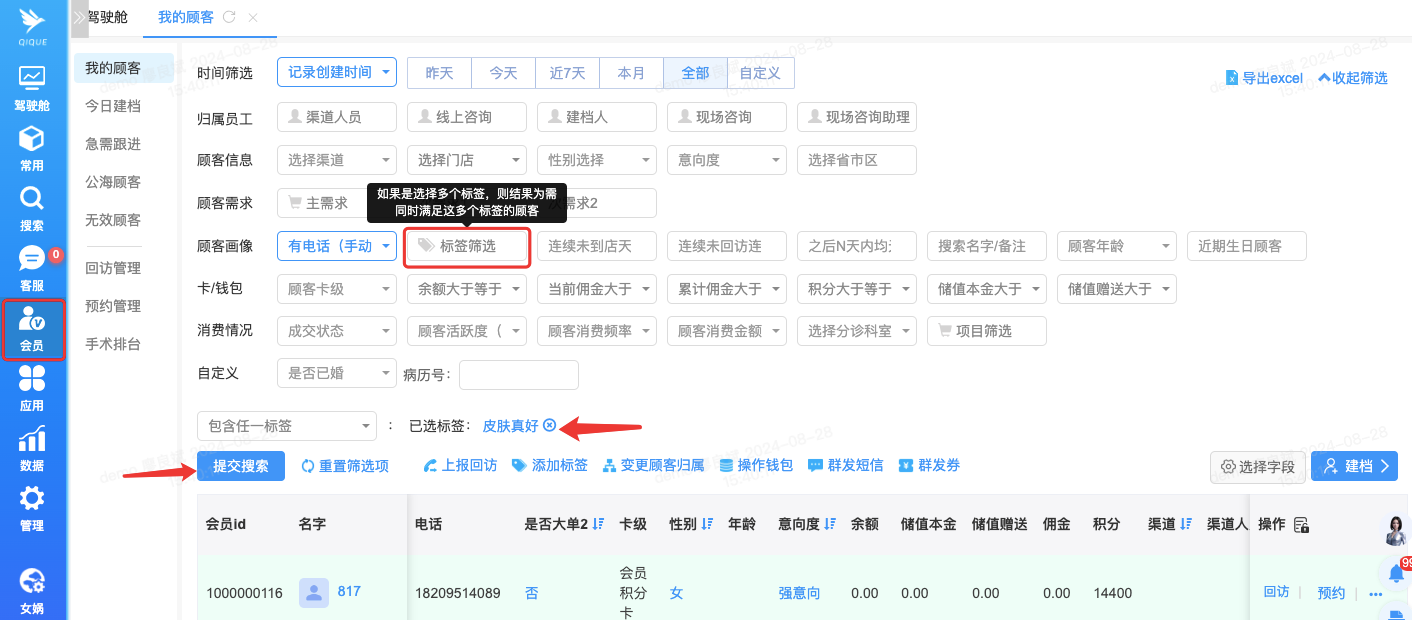This screenshot has width=1412, height=620.
Task: Remove the 皮肤真好 selected tag
Action: [549, 426]
